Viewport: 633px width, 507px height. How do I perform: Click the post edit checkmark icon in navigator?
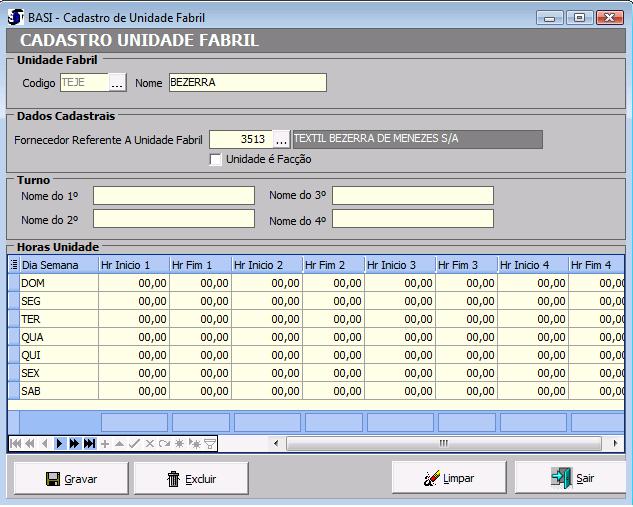pos(134,443)
